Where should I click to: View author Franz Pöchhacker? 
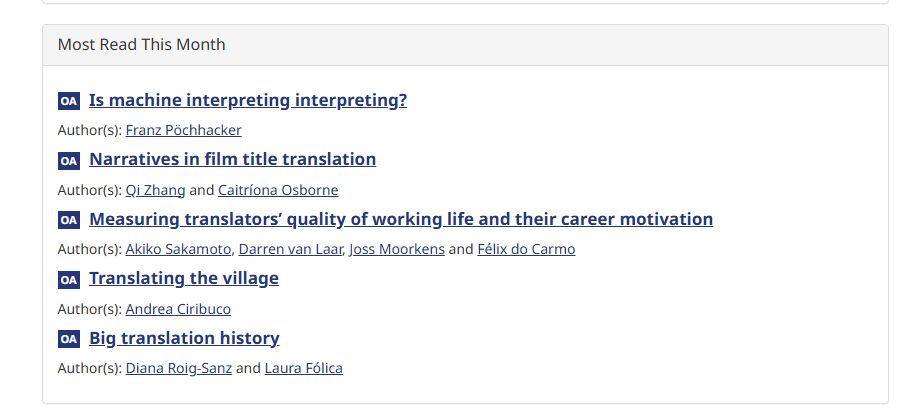[183, 130]
